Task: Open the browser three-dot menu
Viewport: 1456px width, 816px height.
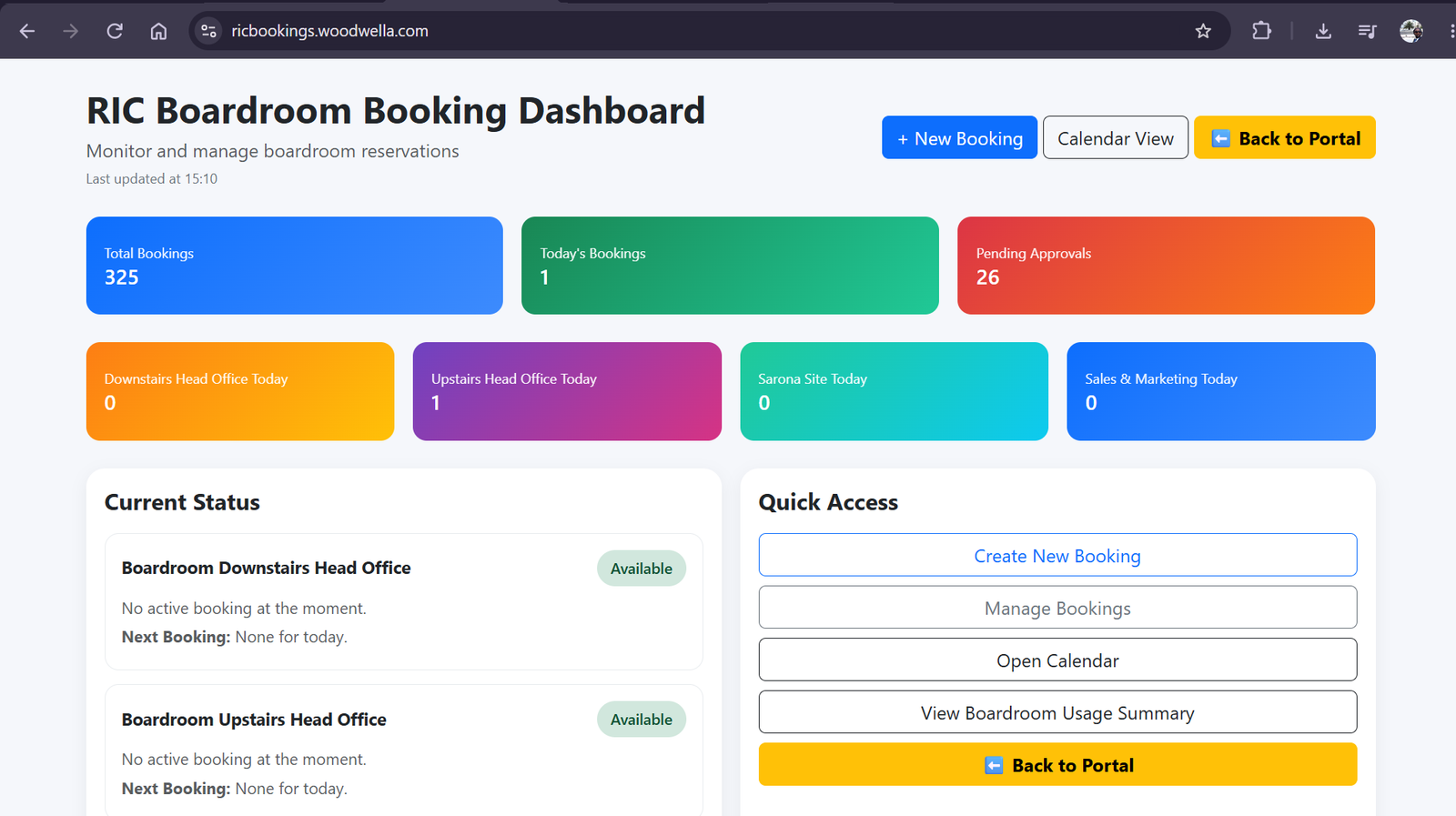Action: click(1451, 31)
